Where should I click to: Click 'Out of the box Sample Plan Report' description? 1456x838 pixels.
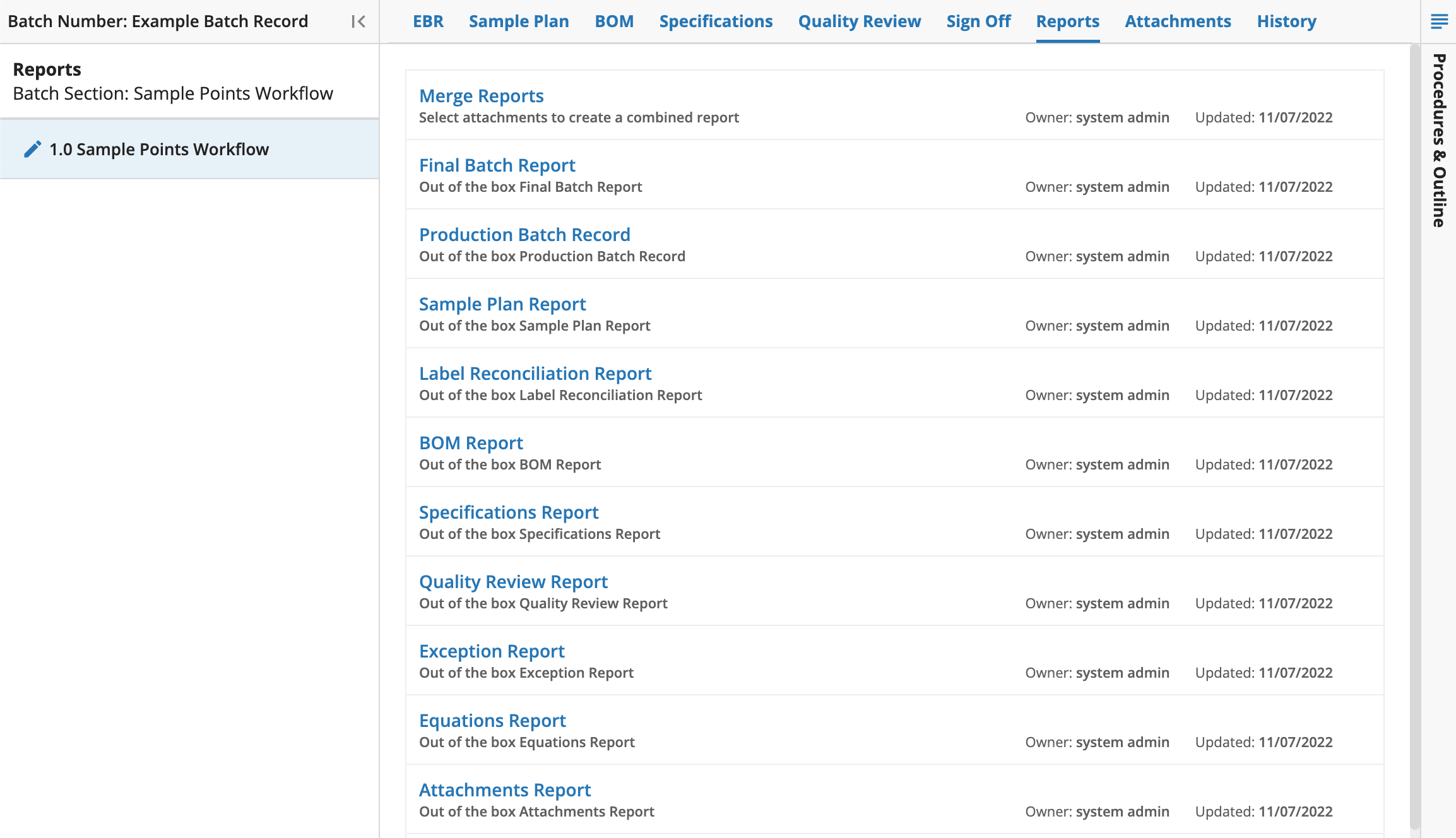[535, 326]
